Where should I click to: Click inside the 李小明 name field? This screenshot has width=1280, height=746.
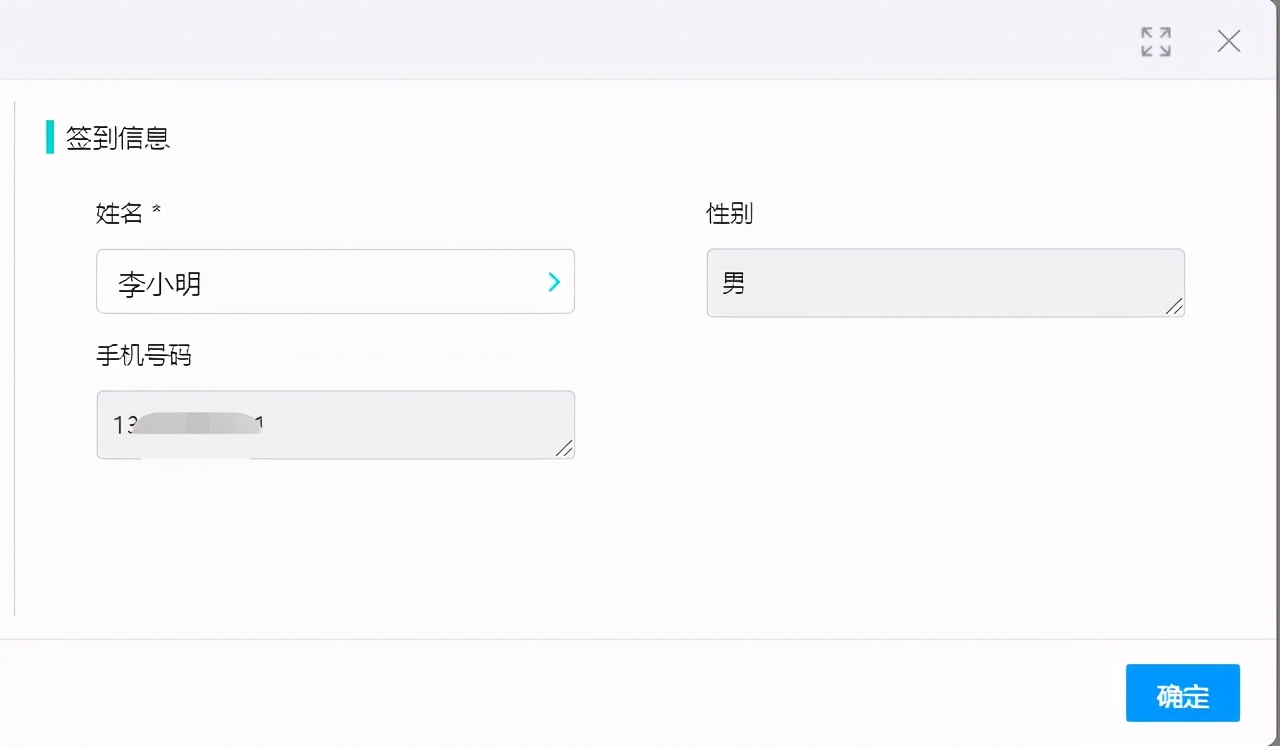coord(300,282)
